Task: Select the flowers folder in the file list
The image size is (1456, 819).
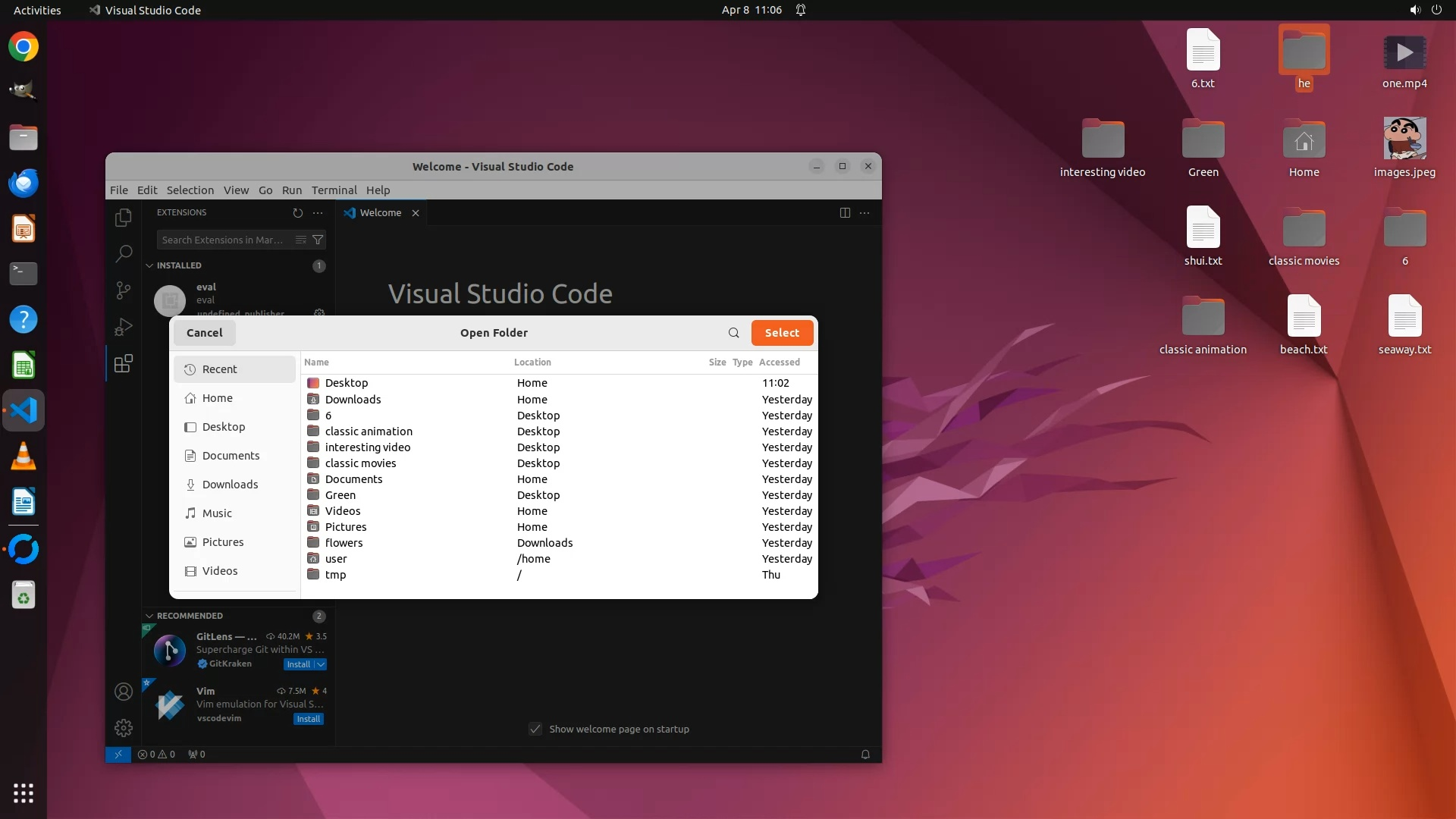Action: [344, 543]
